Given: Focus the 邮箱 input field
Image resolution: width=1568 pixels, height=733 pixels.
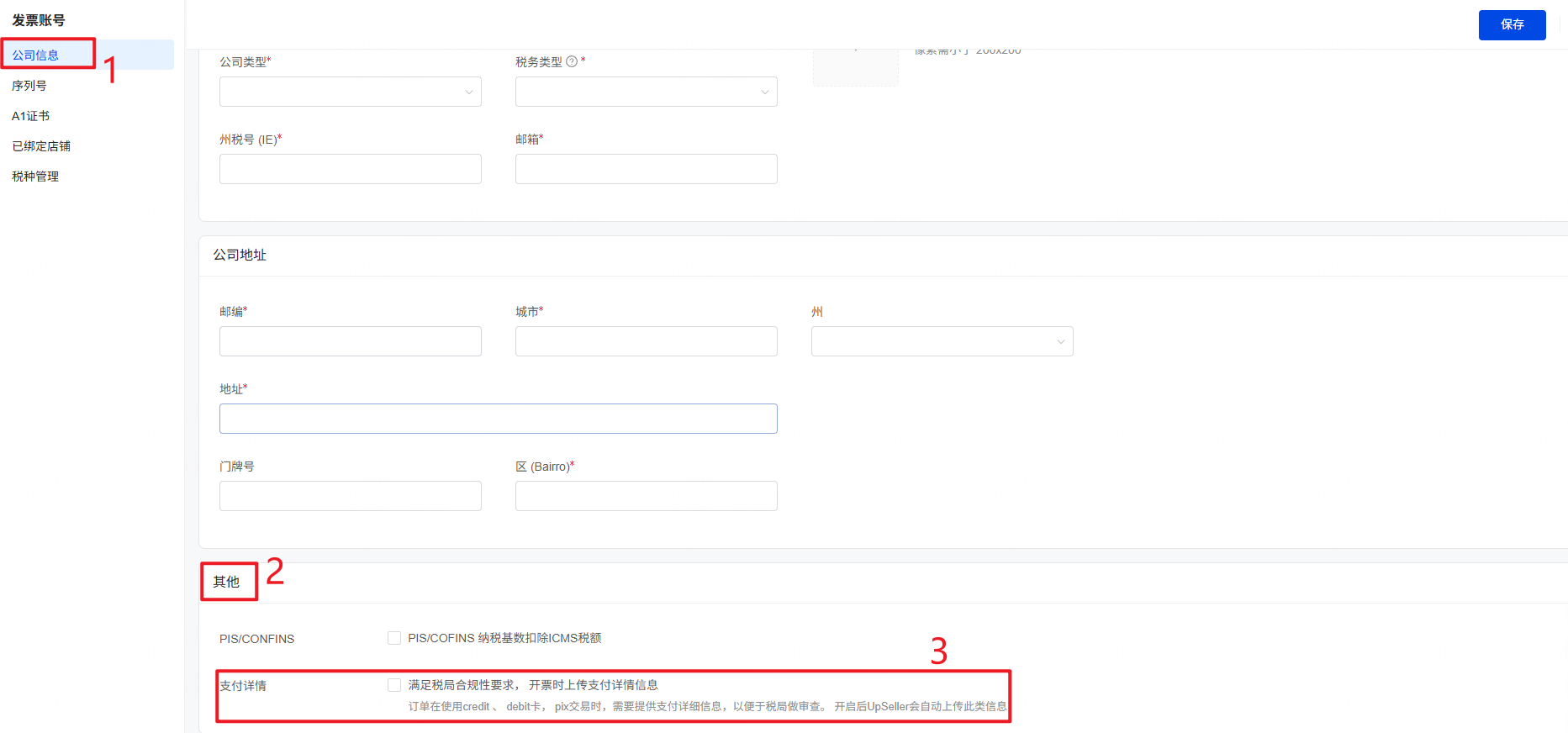Looking at the screenshot, I should click(x=647, y=169).
